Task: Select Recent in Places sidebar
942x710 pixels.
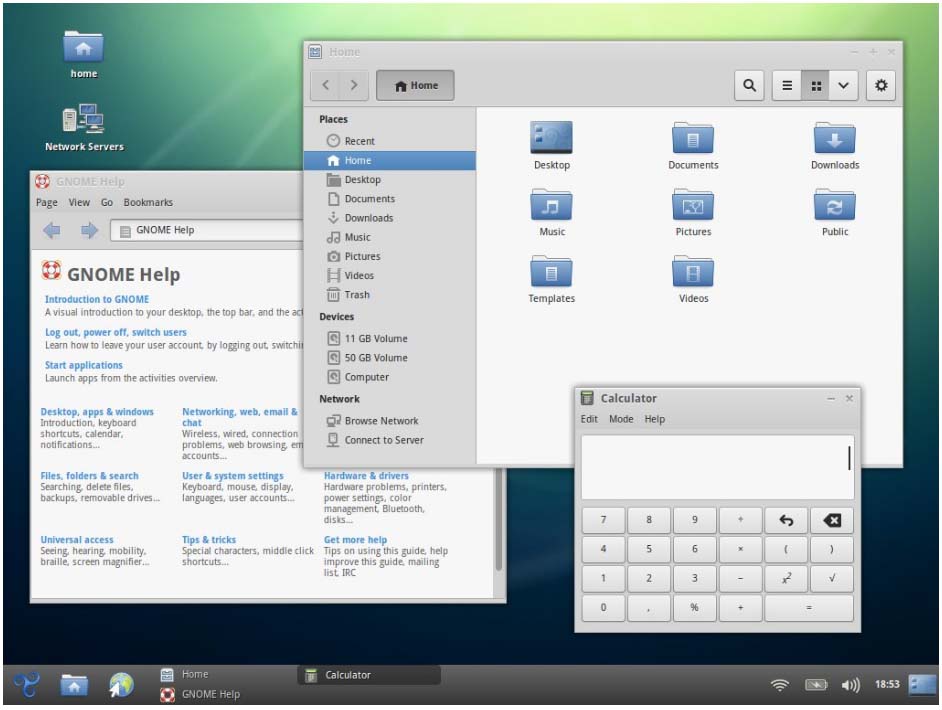Action: [x=389, y=141]
